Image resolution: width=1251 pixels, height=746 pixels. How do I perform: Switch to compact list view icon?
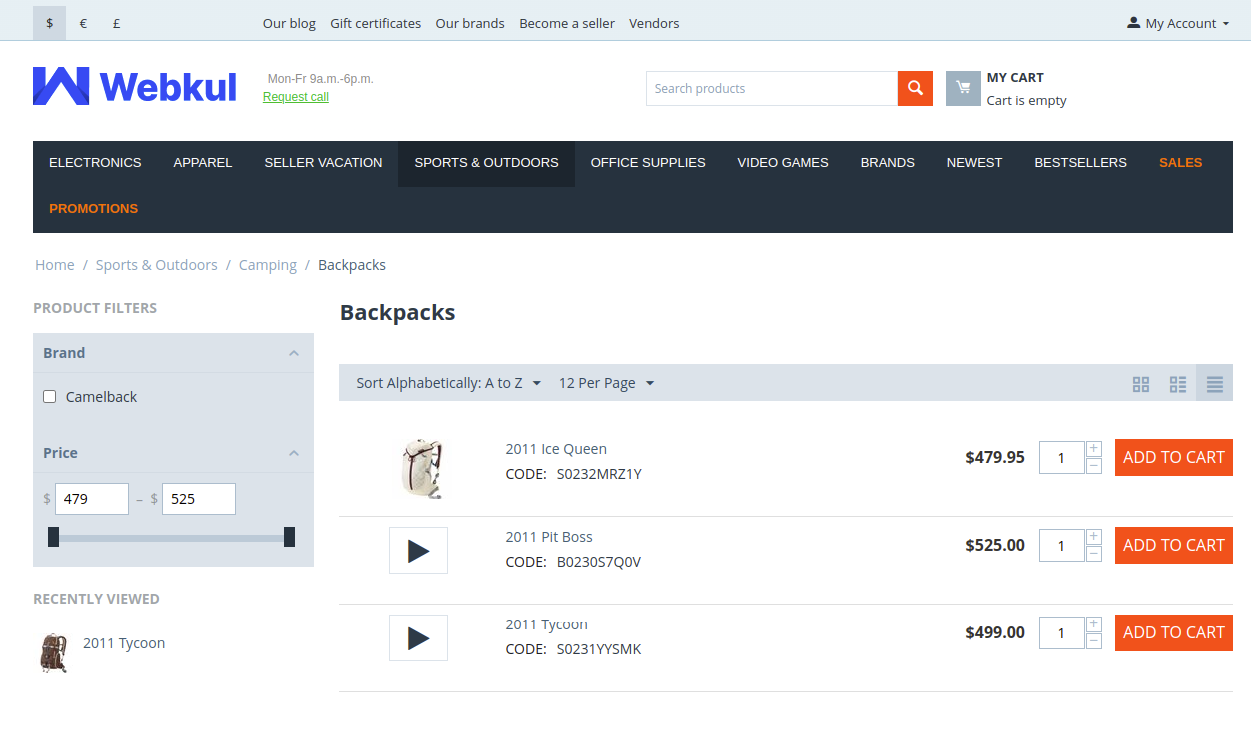(1177, 383)
